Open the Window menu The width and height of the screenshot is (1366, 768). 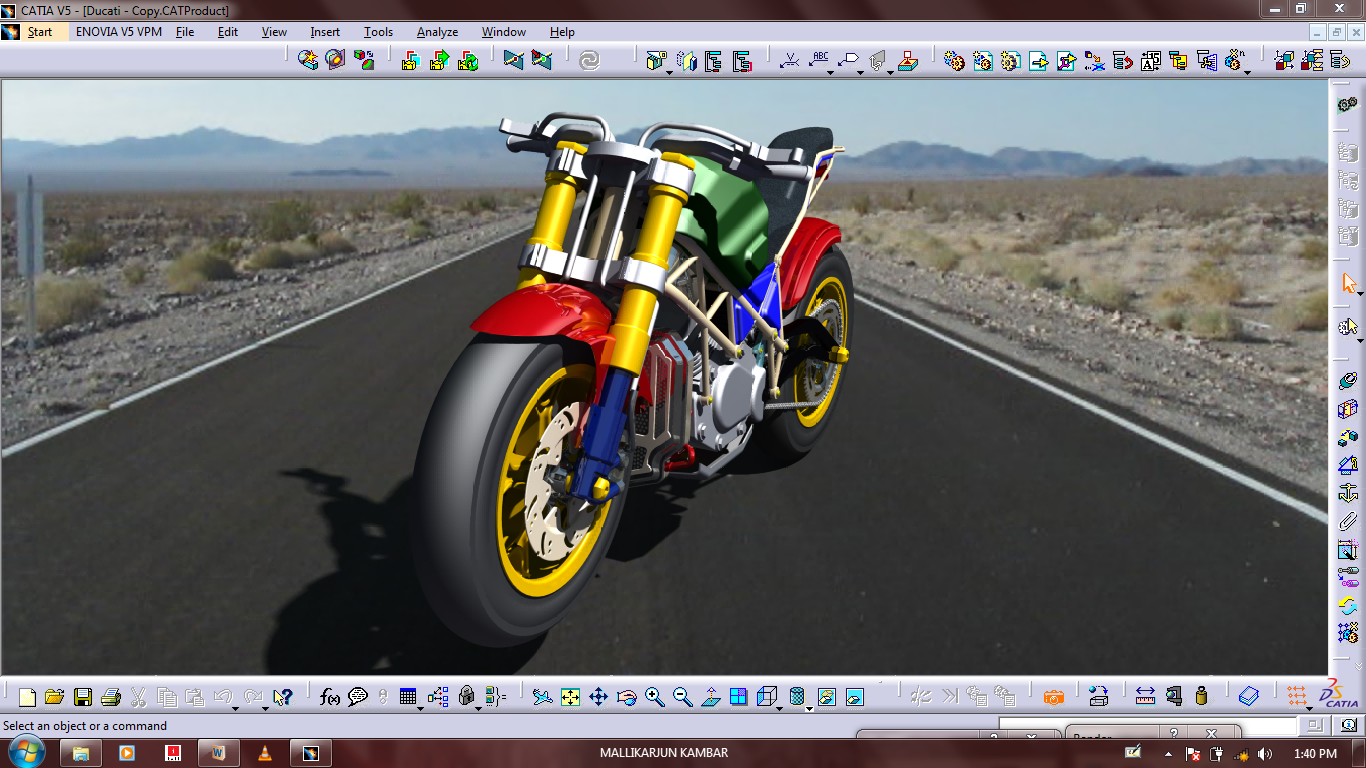[504, 32]
